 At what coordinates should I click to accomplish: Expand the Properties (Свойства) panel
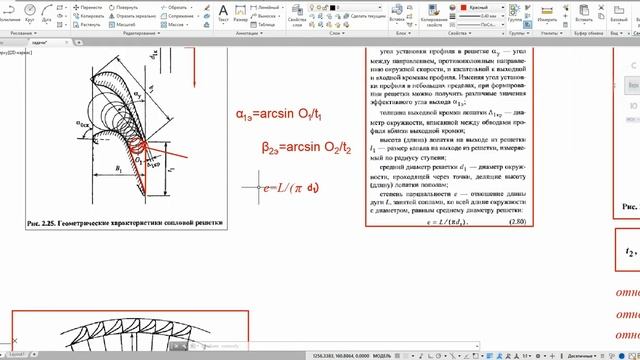459,33
